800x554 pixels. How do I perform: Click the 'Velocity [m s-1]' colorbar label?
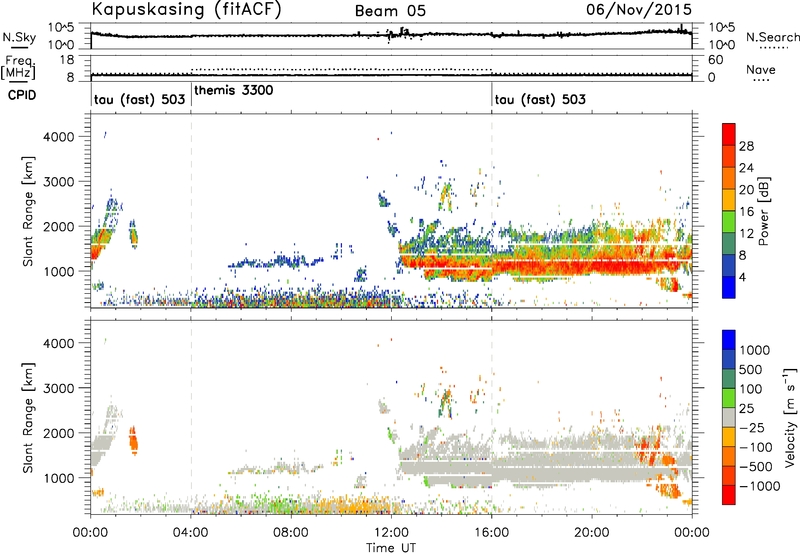(790, 417)
